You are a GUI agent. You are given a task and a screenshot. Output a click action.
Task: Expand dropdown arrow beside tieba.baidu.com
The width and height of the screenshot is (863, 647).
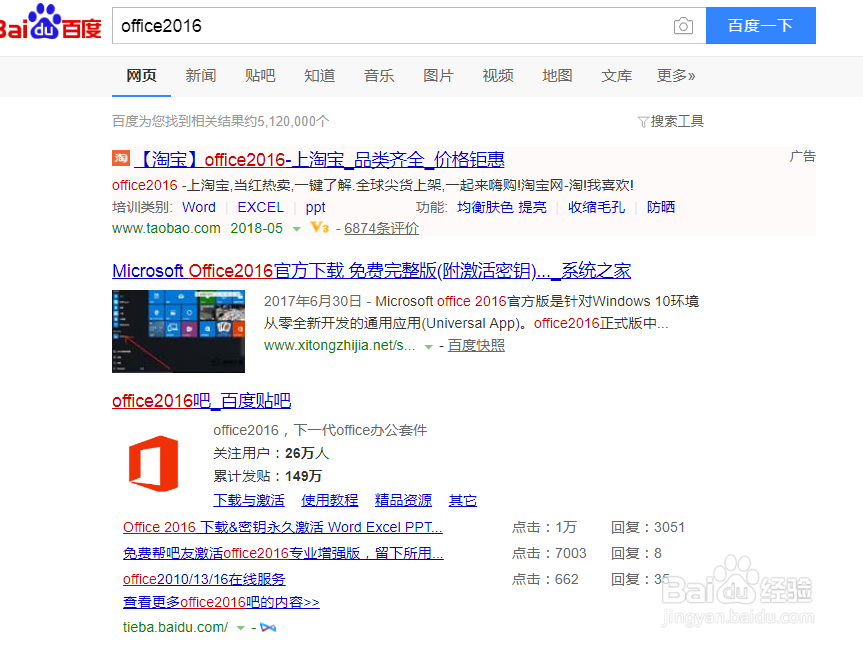[x=241, y=628]
